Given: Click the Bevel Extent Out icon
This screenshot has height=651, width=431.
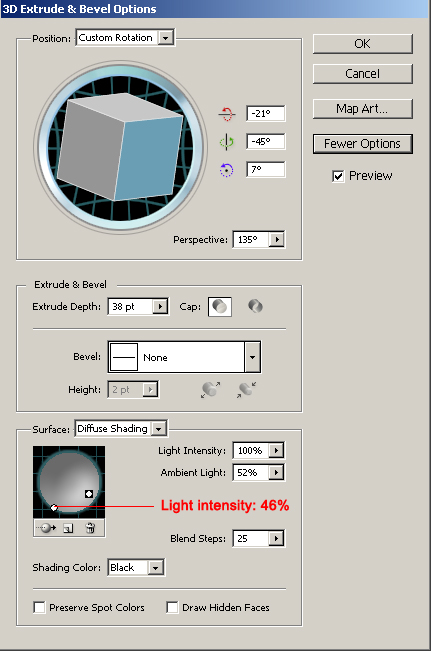Looking at the screenshot, I should [x=211, y=389].
